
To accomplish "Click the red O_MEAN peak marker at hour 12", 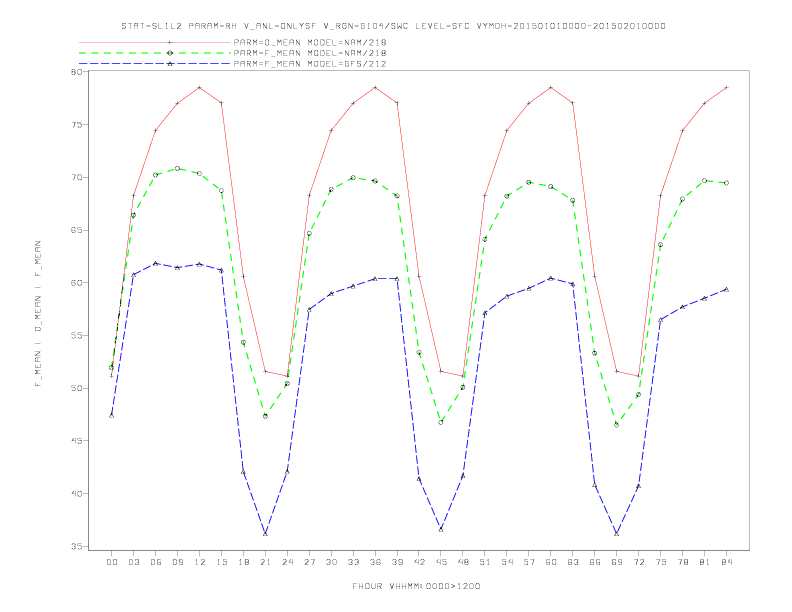I will click(x=200, y=87).
